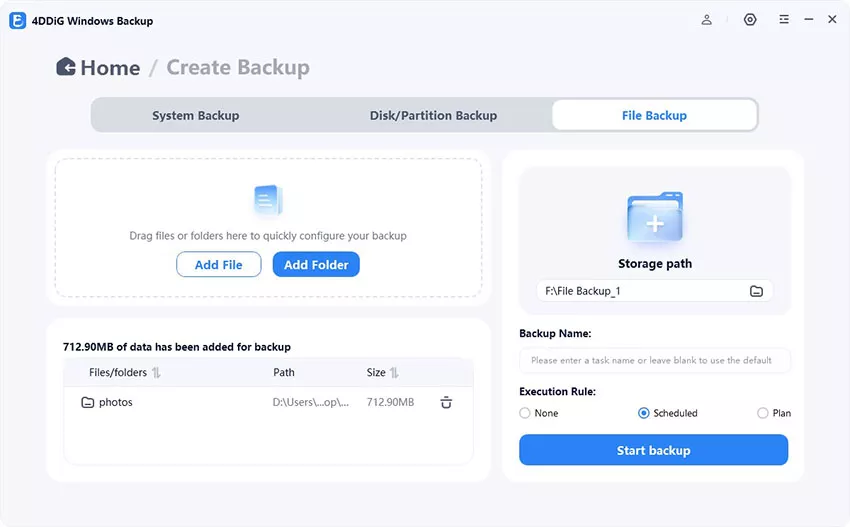The height and width of the screenshot is (527, 850).
Task: Minimize the 4DDiG window
Action: 808,20
